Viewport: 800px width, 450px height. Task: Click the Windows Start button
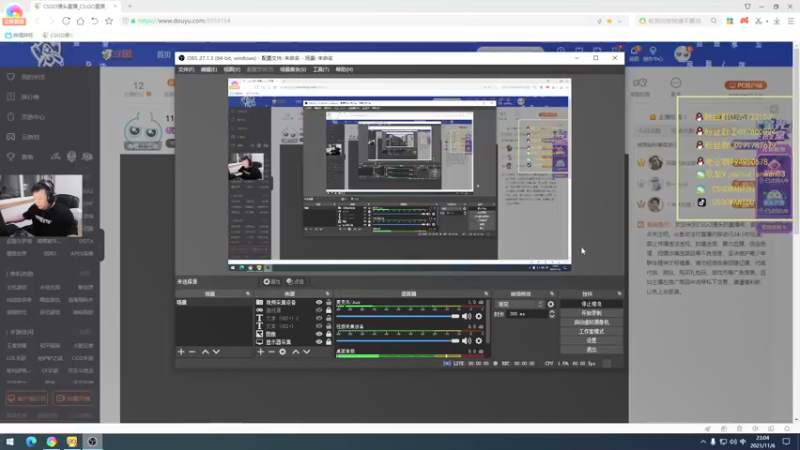10,441
